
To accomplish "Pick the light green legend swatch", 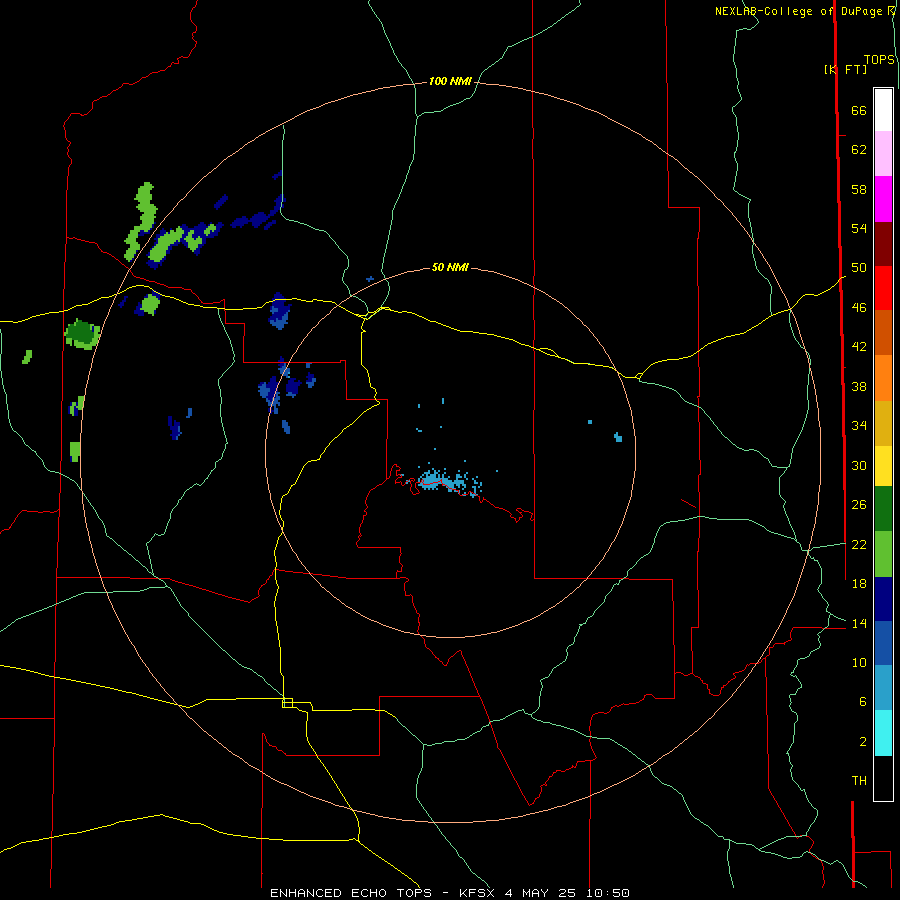I will click(883, 554).
